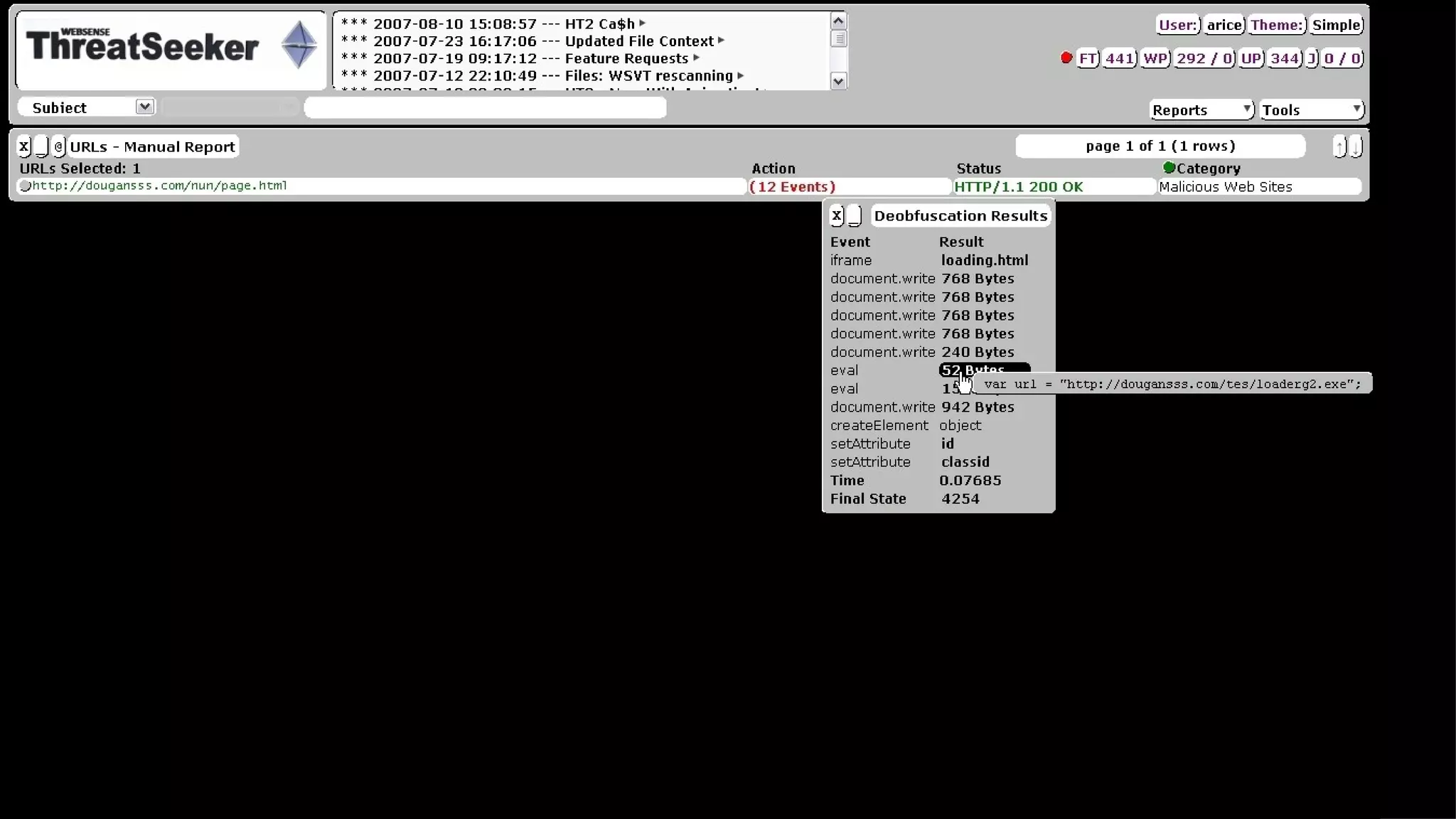The height and width of the screenshot is (819, 1456).
Task: Click the red status indicator dot
Action: 1066,58
